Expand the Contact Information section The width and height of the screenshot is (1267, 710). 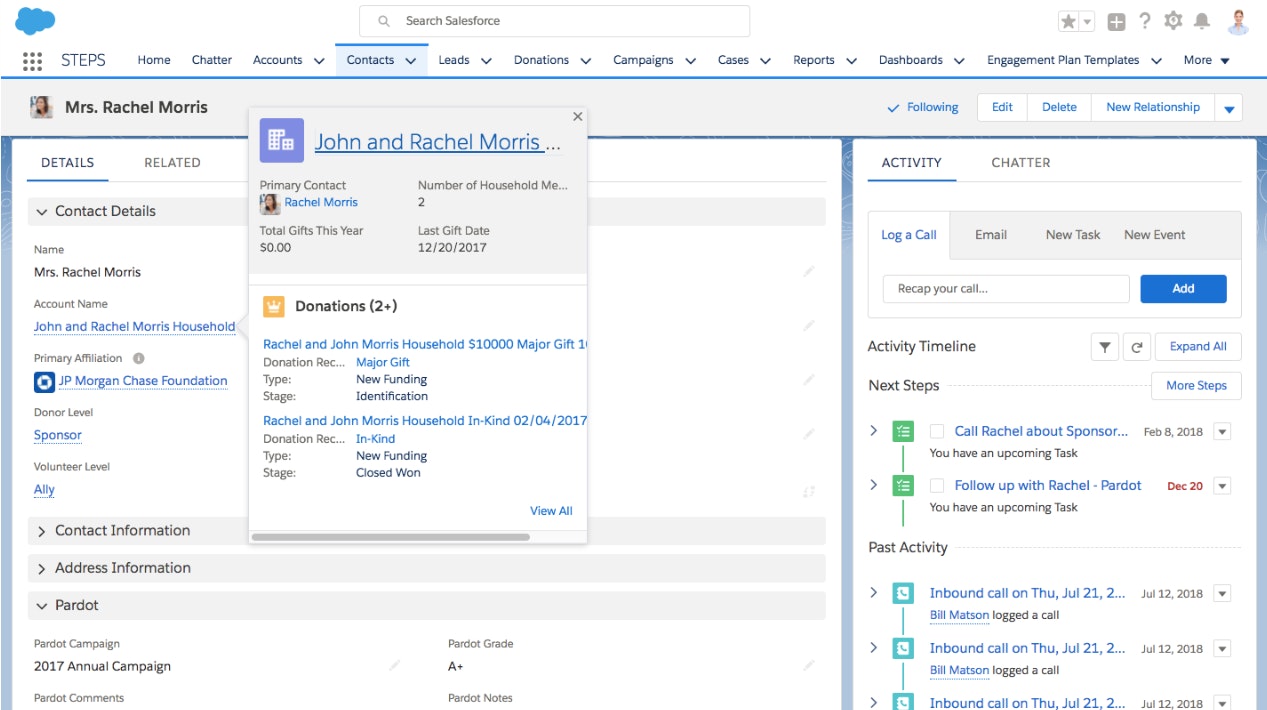pyautogui.click(x=42, y=531)
